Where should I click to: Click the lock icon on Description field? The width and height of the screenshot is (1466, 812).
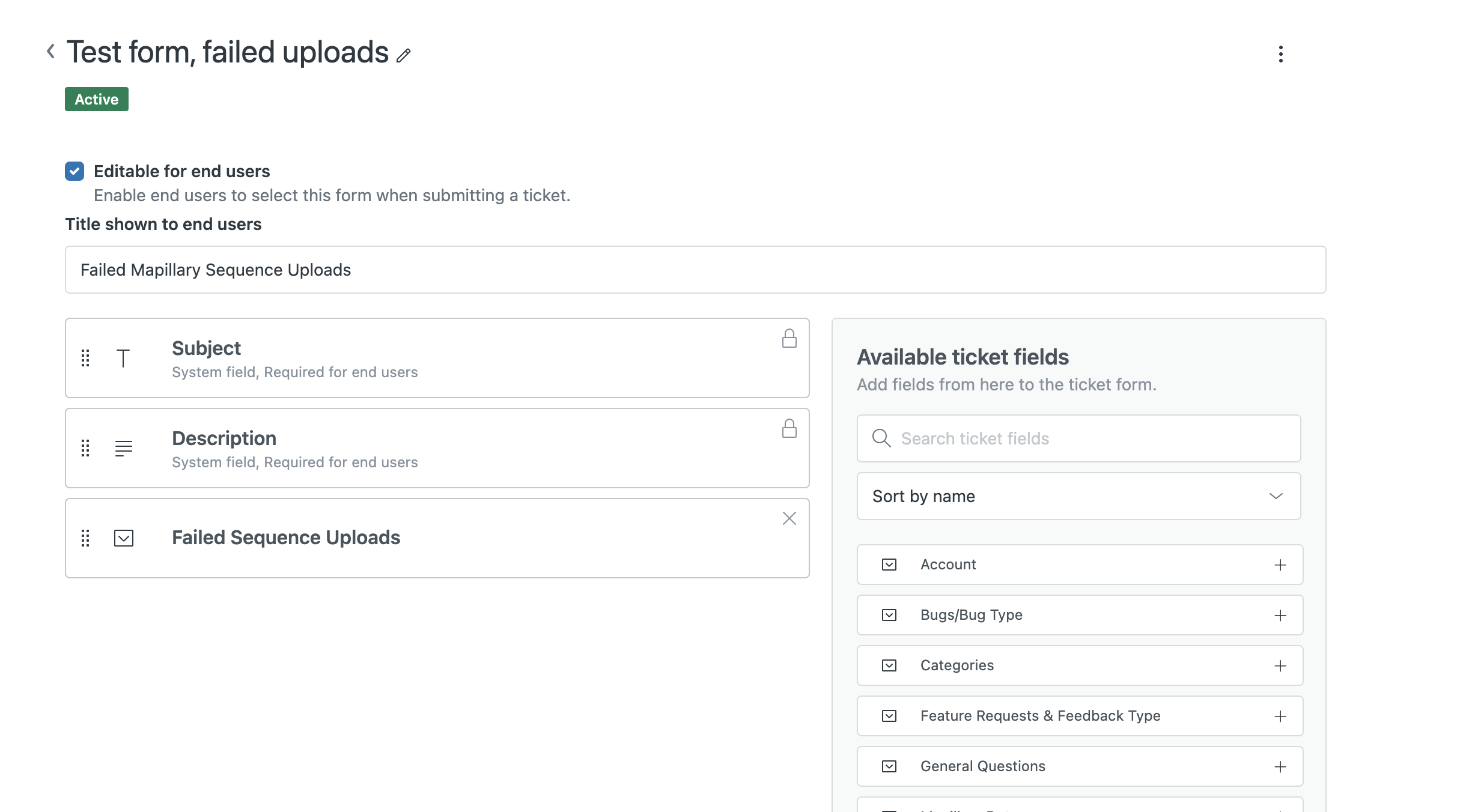(x=789, y=429)
